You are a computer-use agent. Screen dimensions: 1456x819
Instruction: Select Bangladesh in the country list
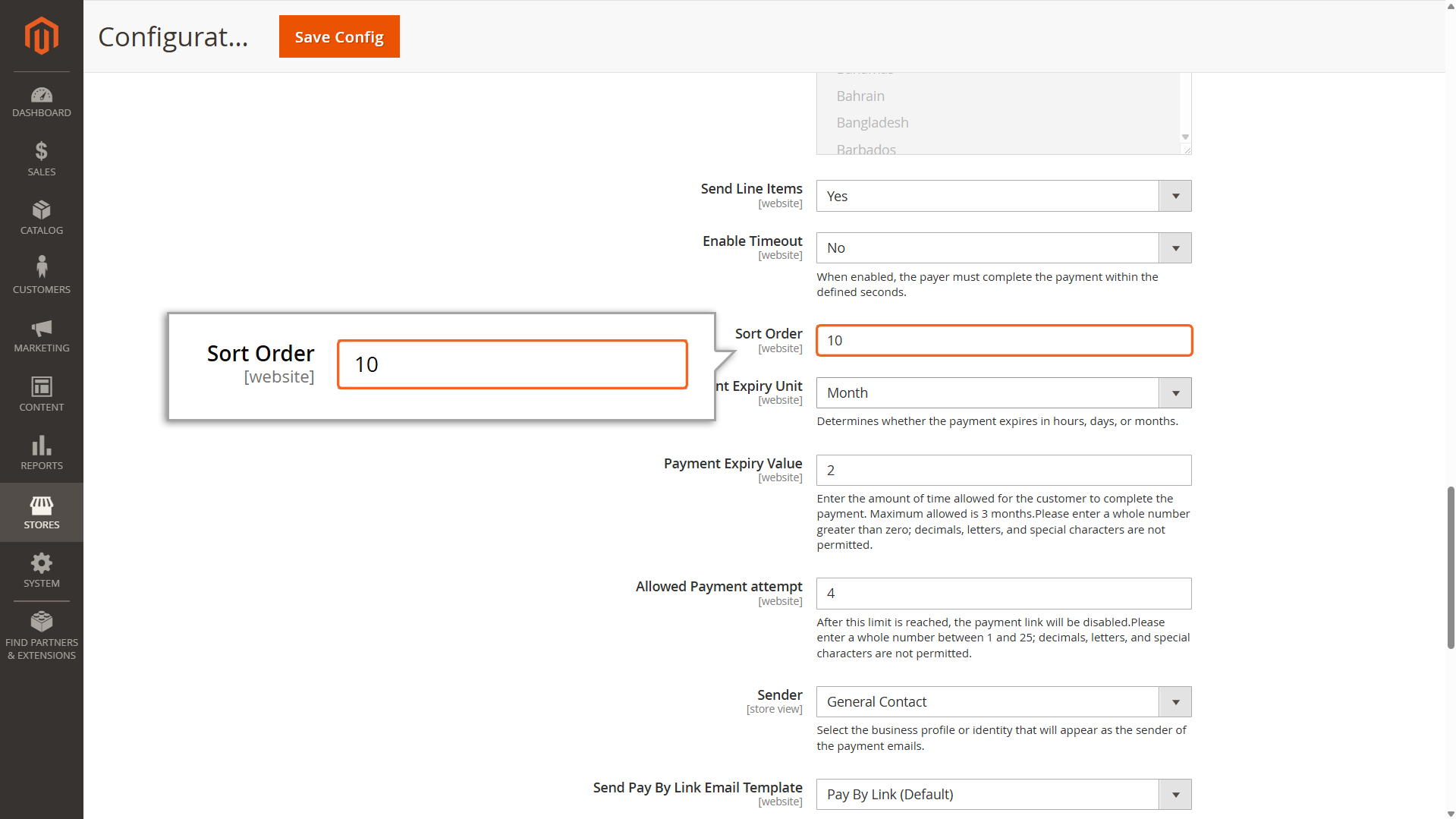pos(873,123)
